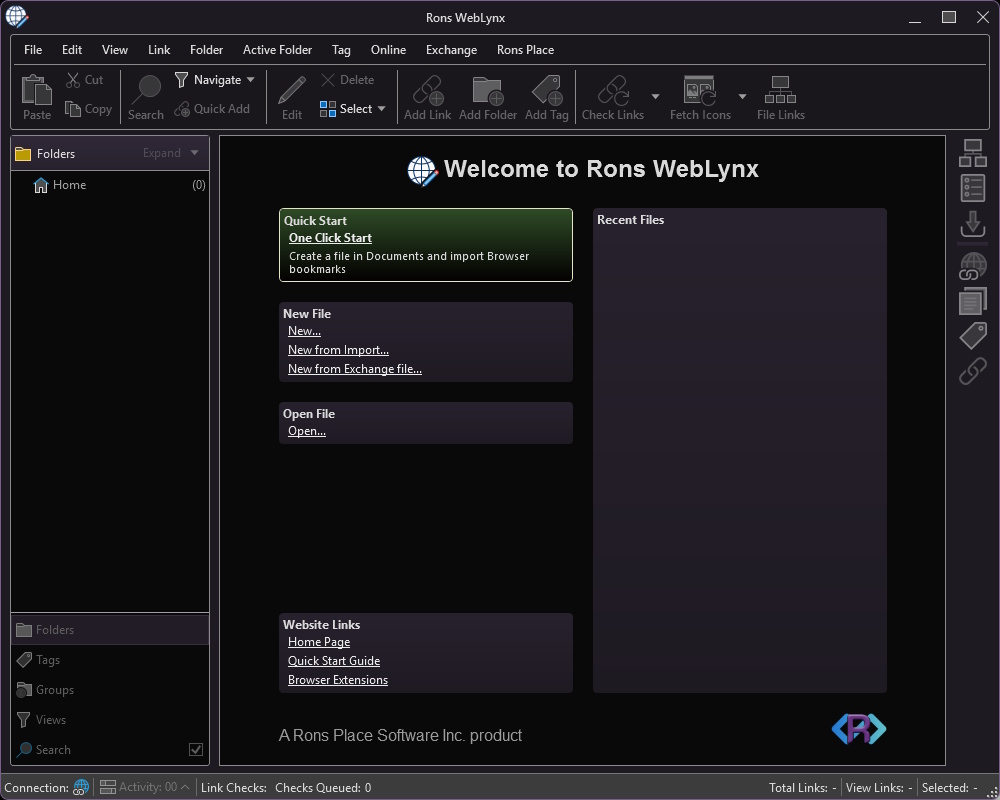The height and width of the screenshot is (800, 1000).
Task: Open the Edit menu
Action: (72, 50)
